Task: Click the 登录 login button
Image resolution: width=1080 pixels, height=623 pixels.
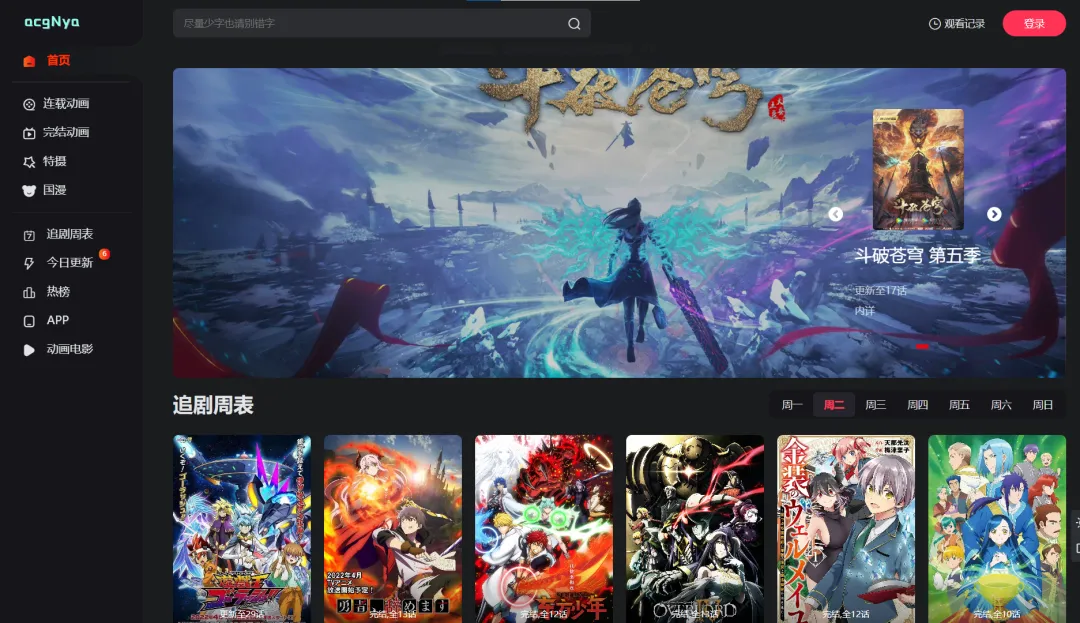Action: pyautogui.click(x=1034, y=23)
